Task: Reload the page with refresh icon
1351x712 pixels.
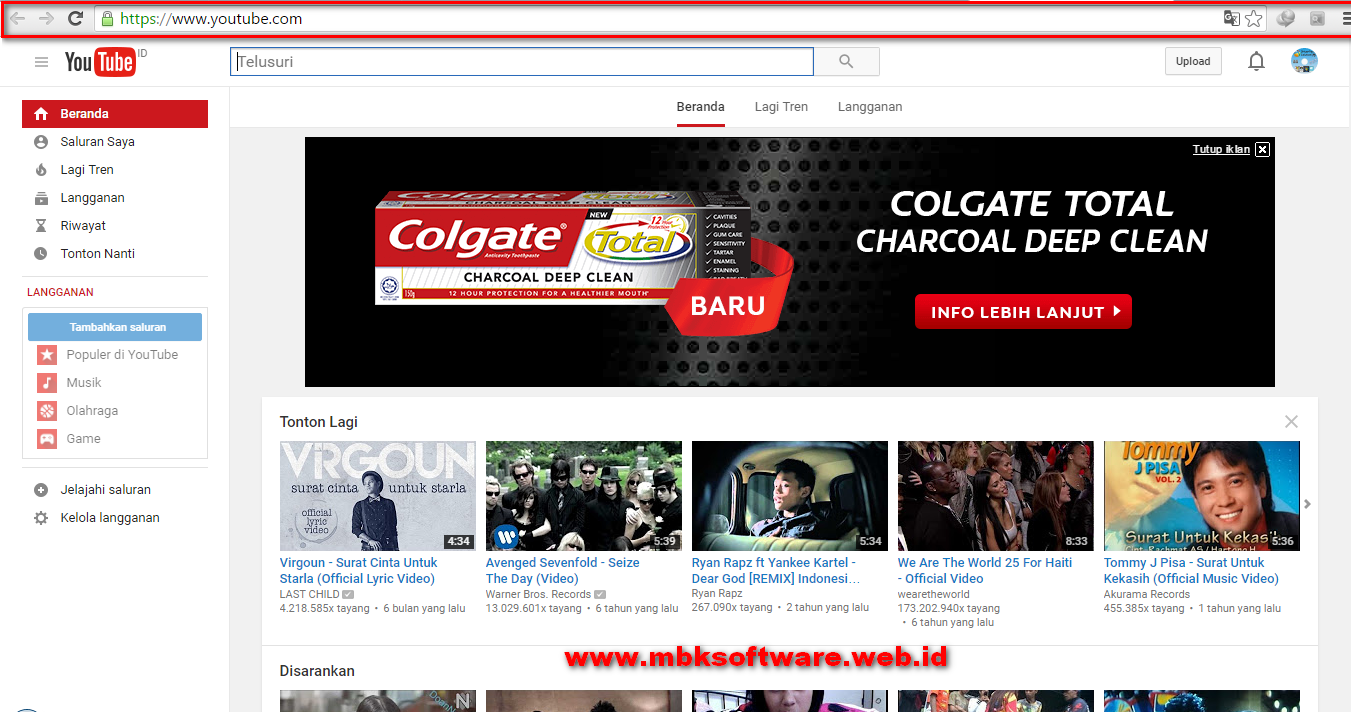Action: pyautogui.click(x=75, y=18)
